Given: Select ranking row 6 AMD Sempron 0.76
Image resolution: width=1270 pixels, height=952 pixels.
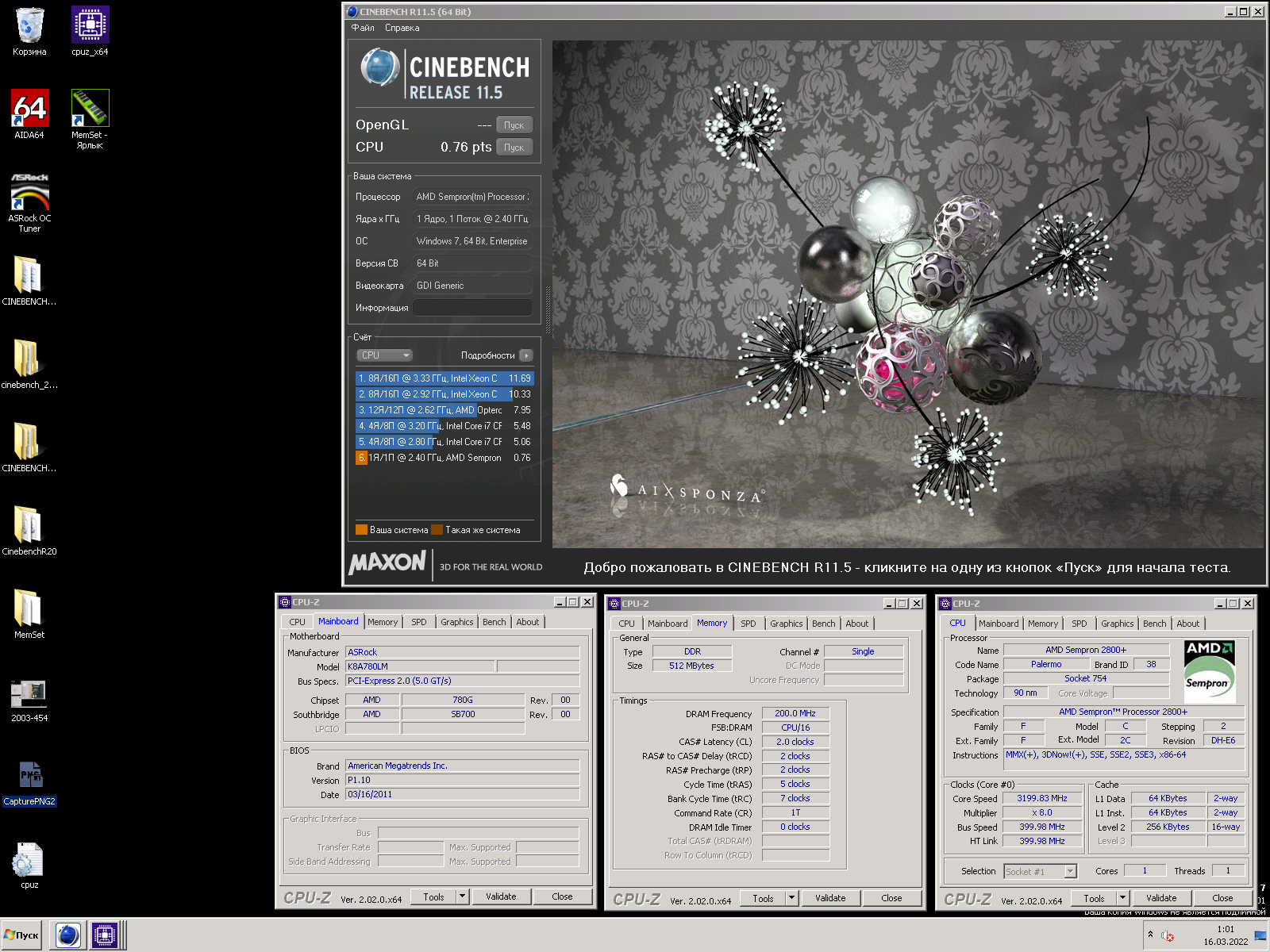Looking at the screenshot, I should 444,458.
